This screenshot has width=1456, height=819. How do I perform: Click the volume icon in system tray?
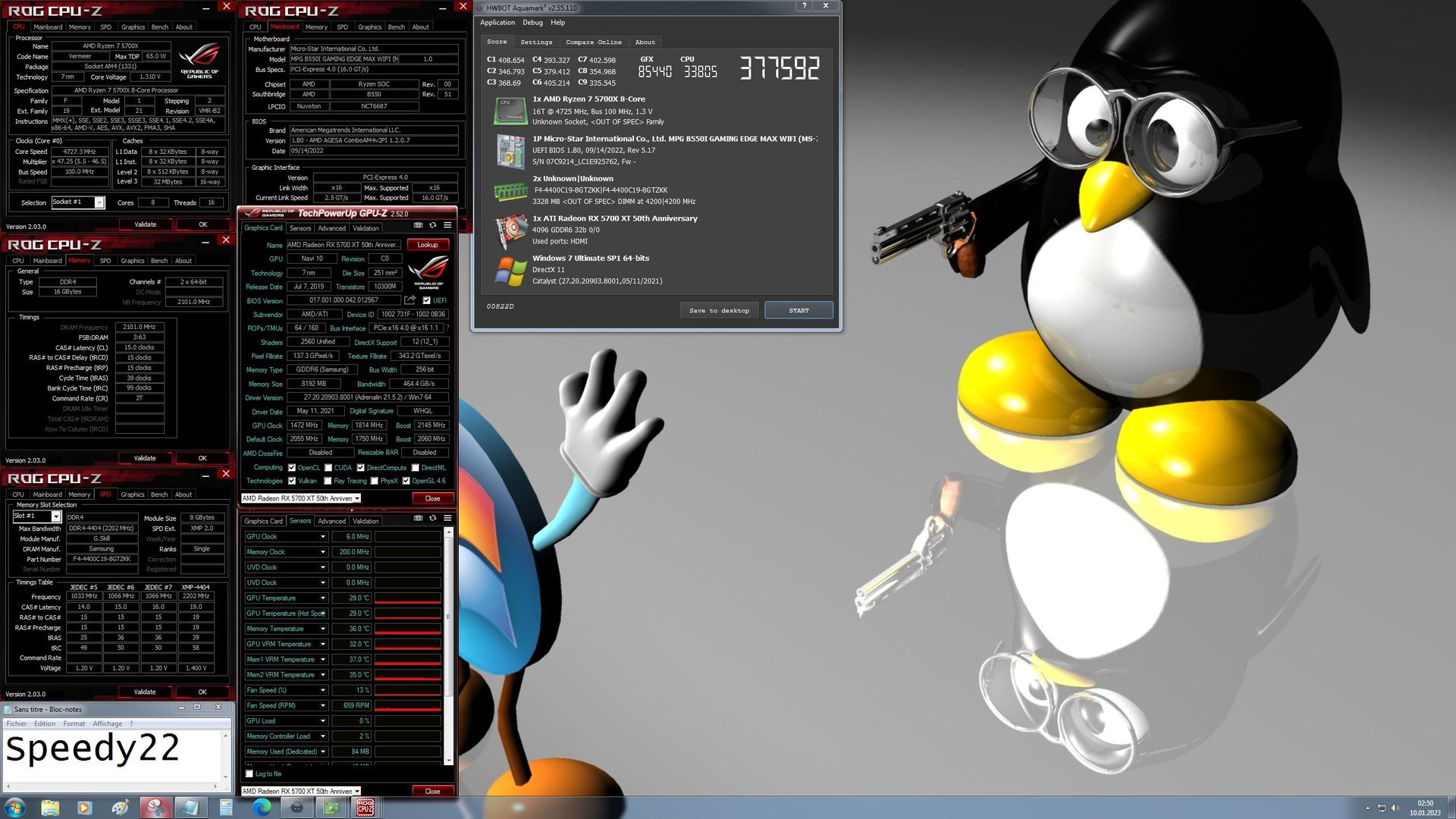[1395, 808]
